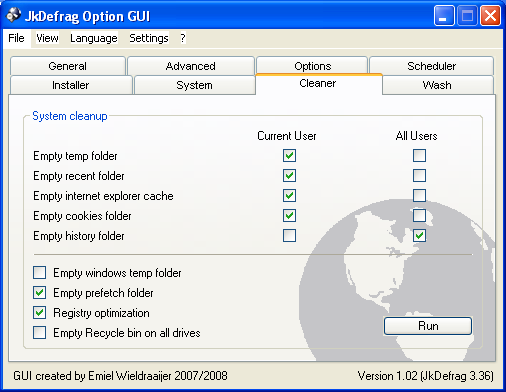The image size is (506, 392).
Task: Check Empty Recycle bin on all drives
Action: [x=39, y=333]
